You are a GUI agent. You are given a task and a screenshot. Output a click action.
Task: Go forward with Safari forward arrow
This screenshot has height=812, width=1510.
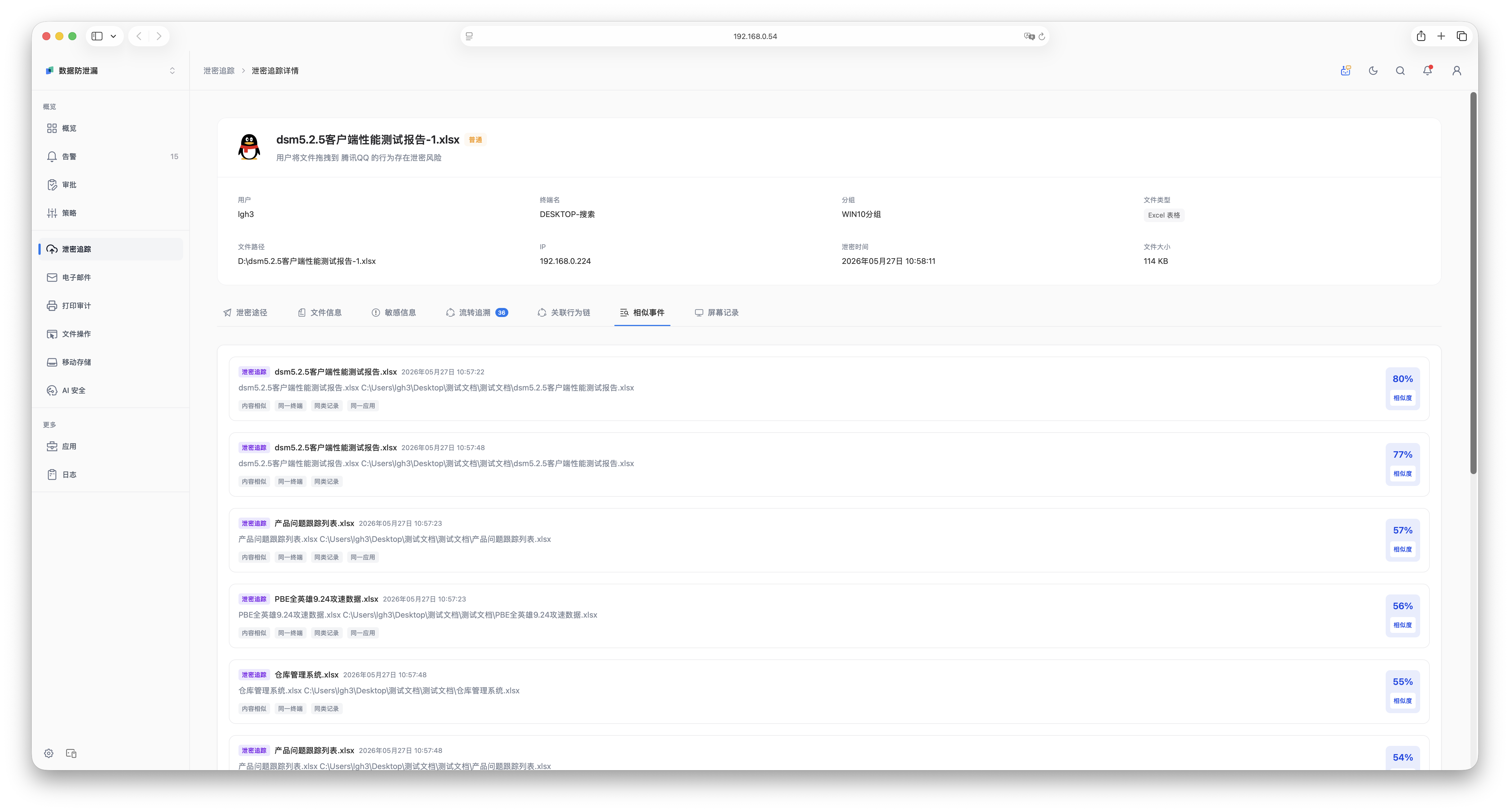[x=159, y=36]
